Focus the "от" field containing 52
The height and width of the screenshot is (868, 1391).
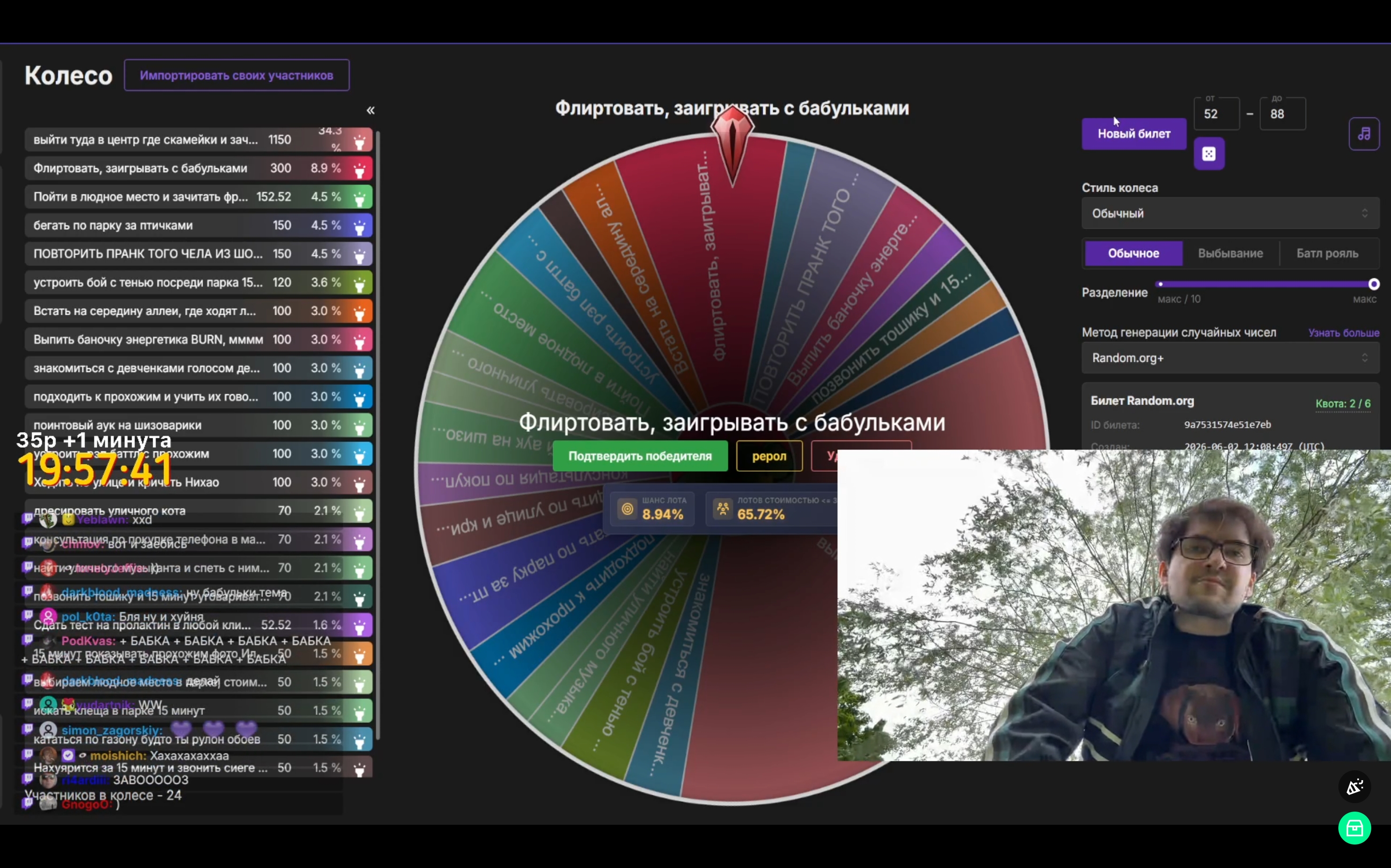pyautogui.click(x=1216, y=114)
